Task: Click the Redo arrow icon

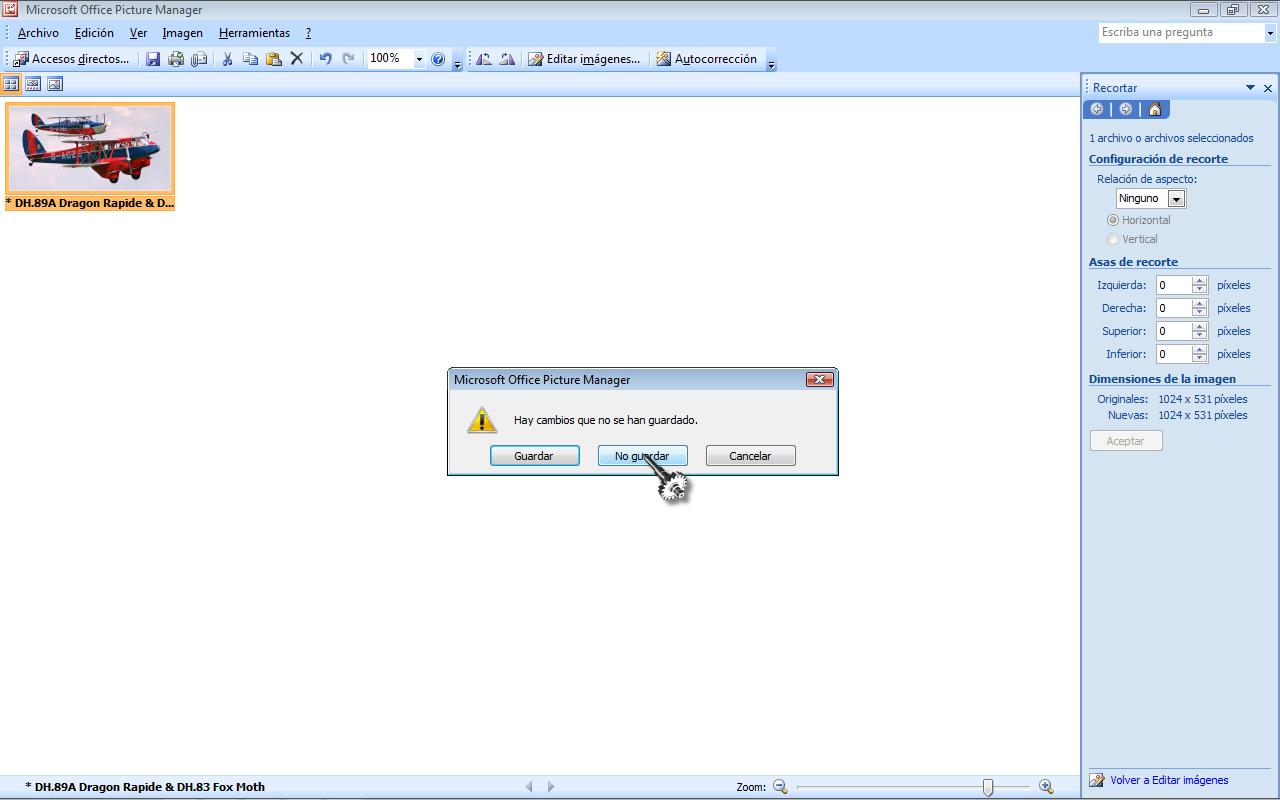Action: tap(348, 59)
